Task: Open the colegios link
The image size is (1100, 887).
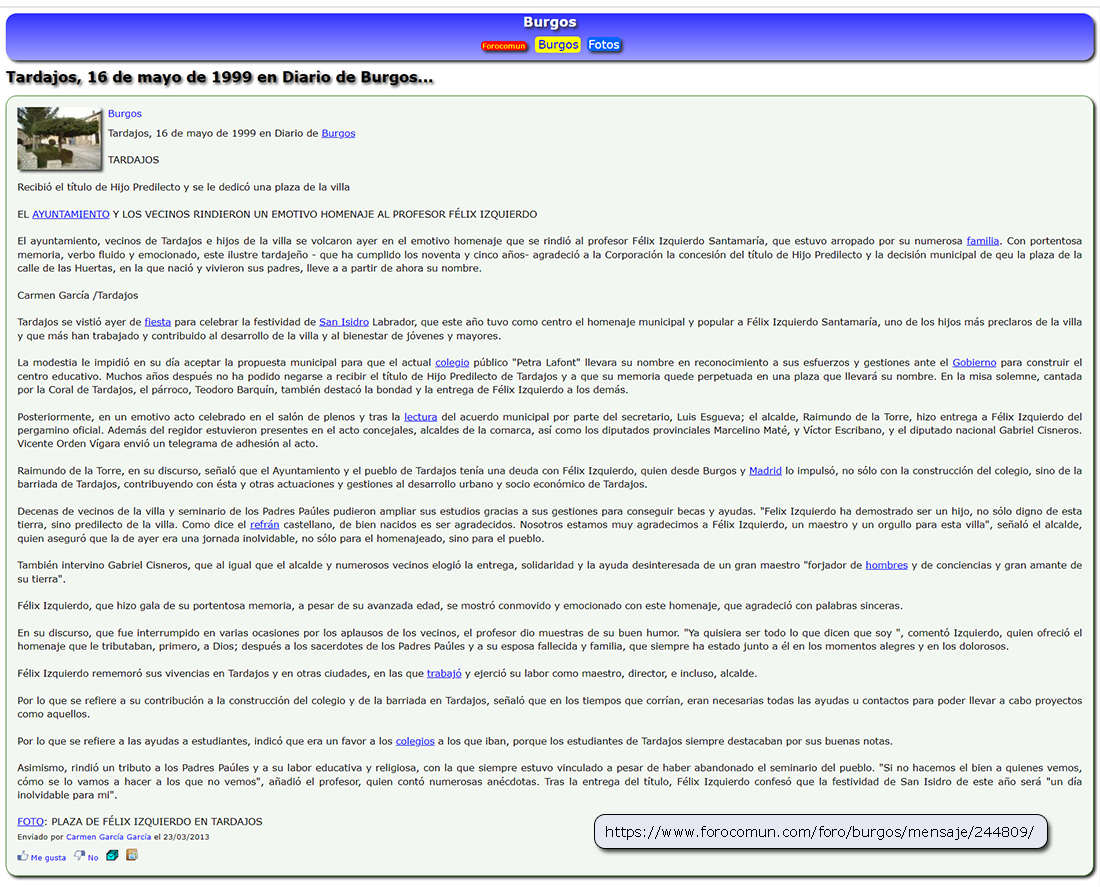Action: point(415,741)
